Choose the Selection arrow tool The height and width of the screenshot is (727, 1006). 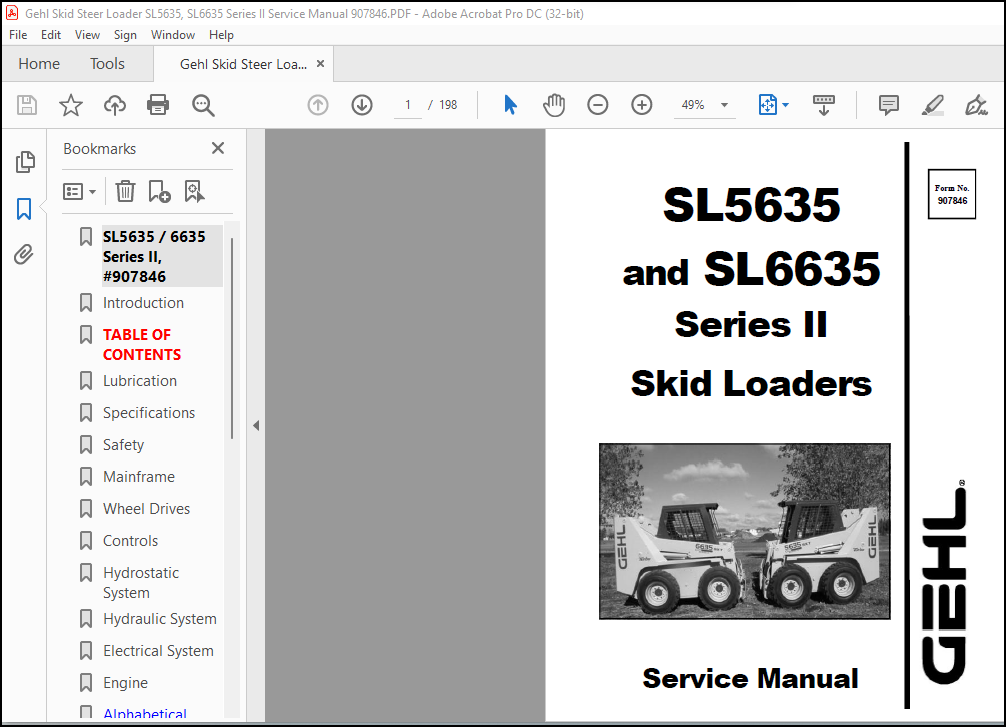510,105
